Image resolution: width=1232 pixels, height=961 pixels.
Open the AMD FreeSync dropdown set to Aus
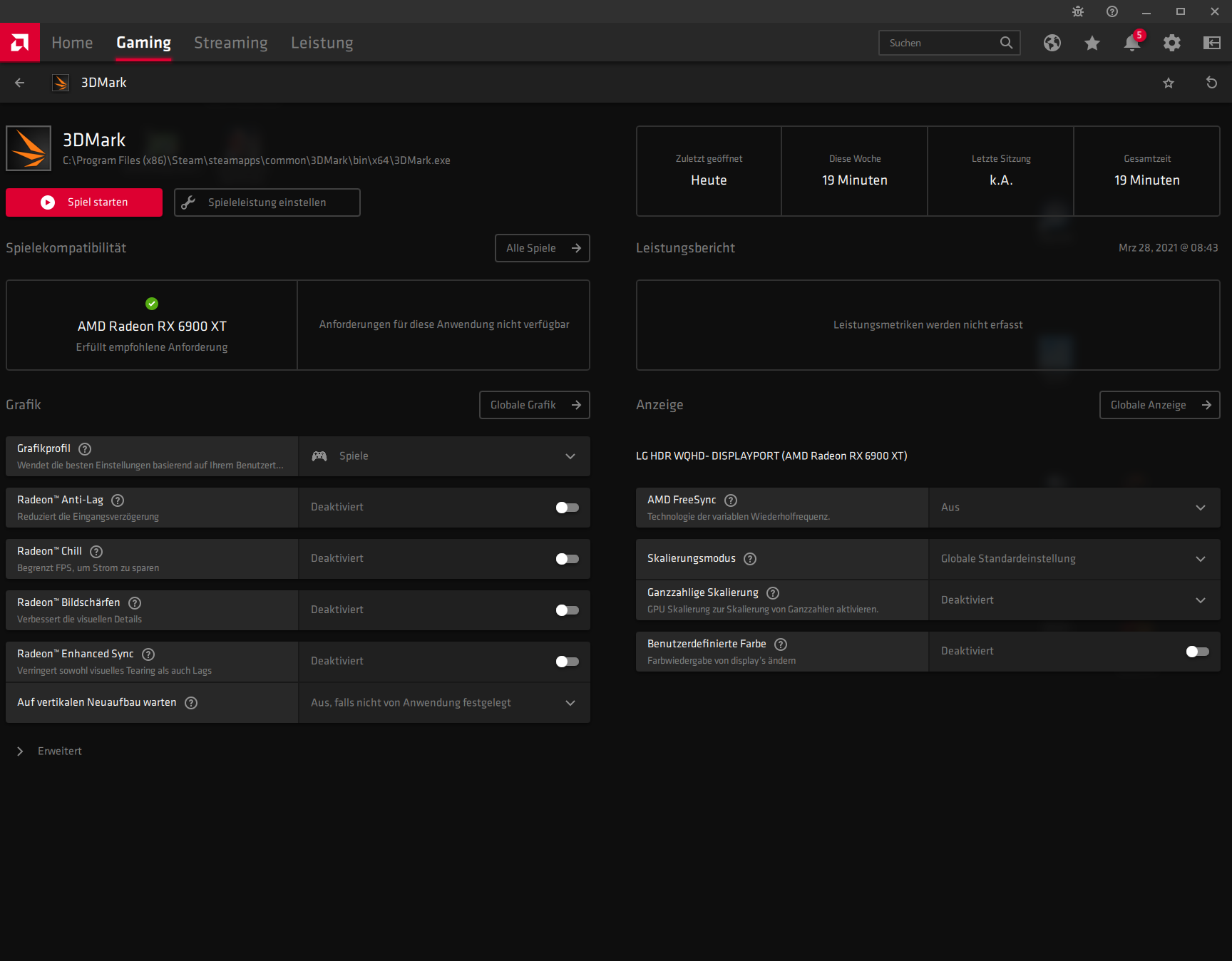click(1074, 508)
